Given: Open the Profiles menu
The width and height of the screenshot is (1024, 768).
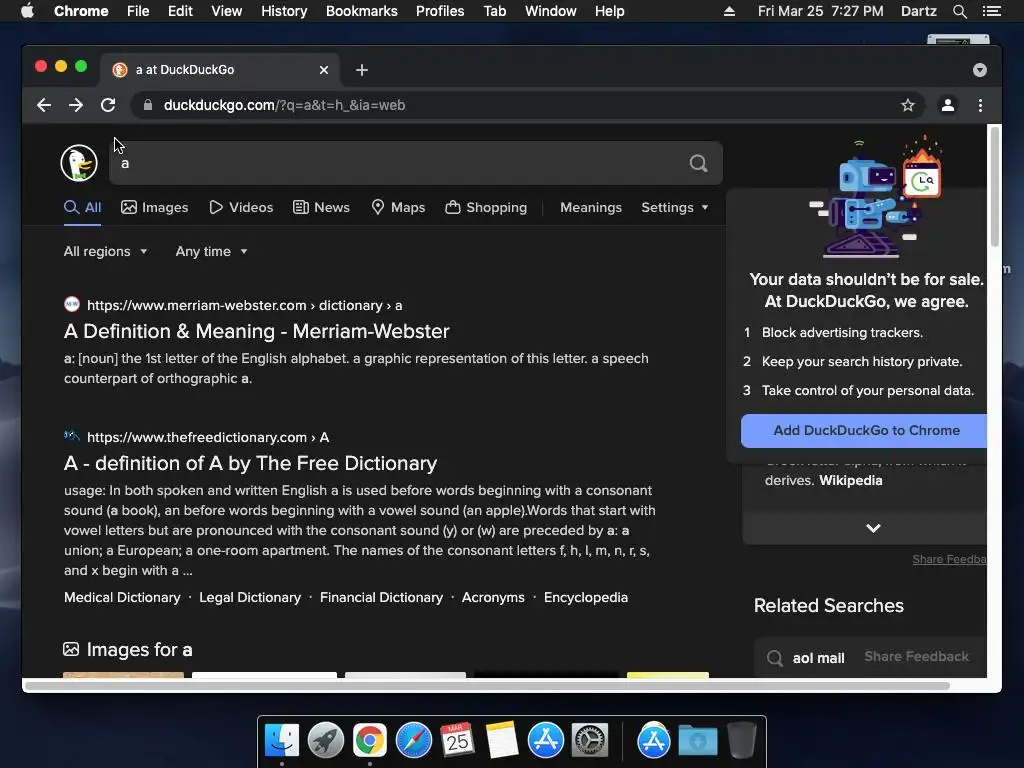Looking at the screenshot, I should (x=440, y=11).
